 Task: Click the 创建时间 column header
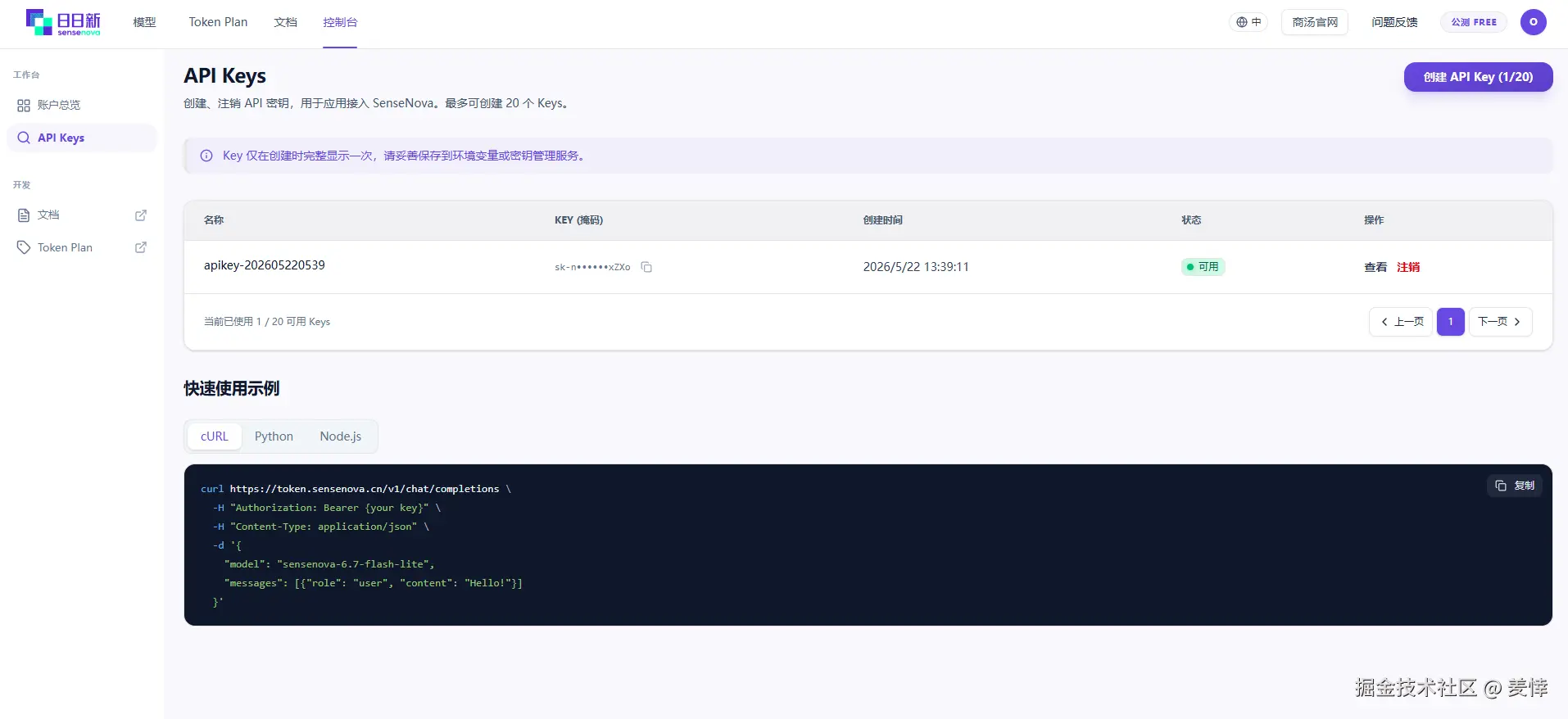click(x=882, y=220)
